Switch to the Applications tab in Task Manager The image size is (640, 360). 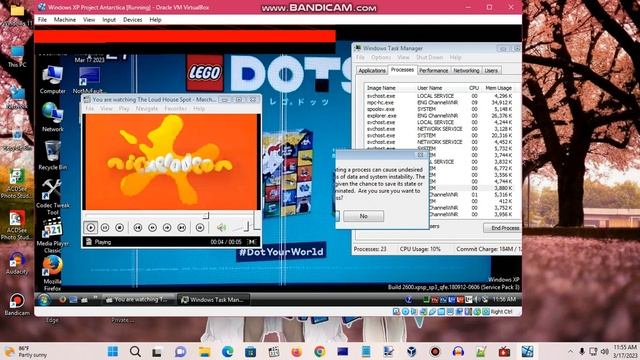[371, 71]
